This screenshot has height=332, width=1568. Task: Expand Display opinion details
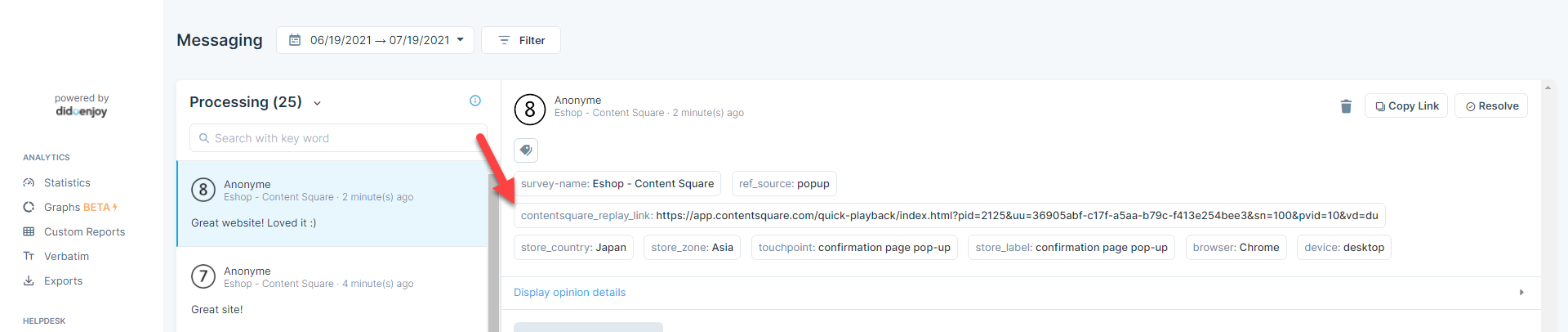click(x=569, y=293)
